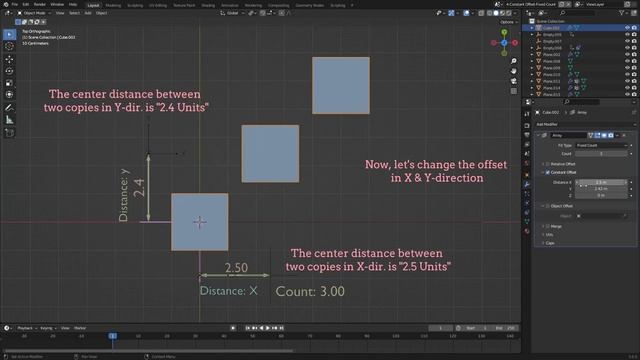The image size is (640, 360).
Task: Click the viewport zoom magnifier icon
Action: pyautogui.click(x=514, y=61)
